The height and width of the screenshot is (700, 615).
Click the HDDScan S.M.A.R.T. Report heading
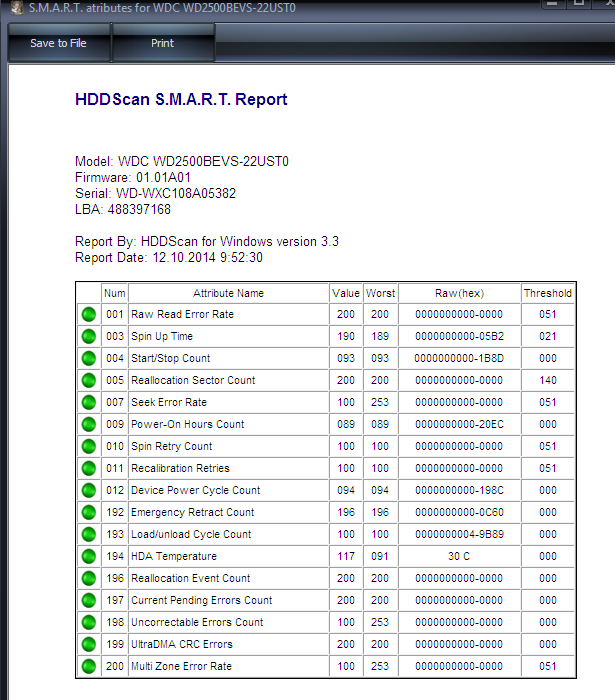tap(181, 99)
